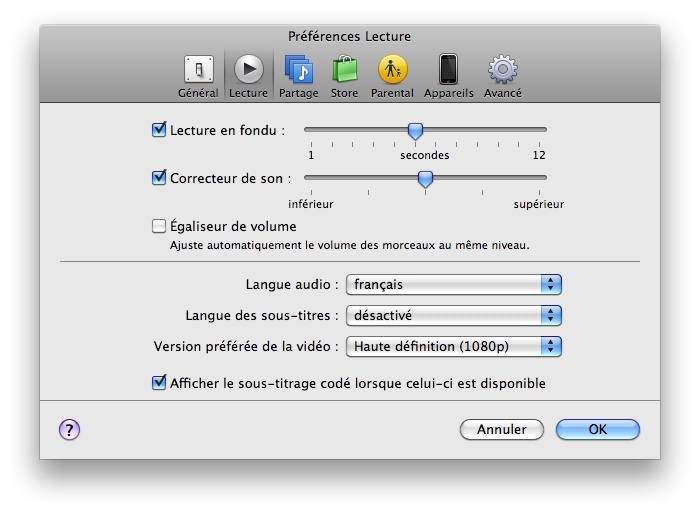Open the Langue des sous-titres dropdown
700x514 pixels.
click(453, 316)
